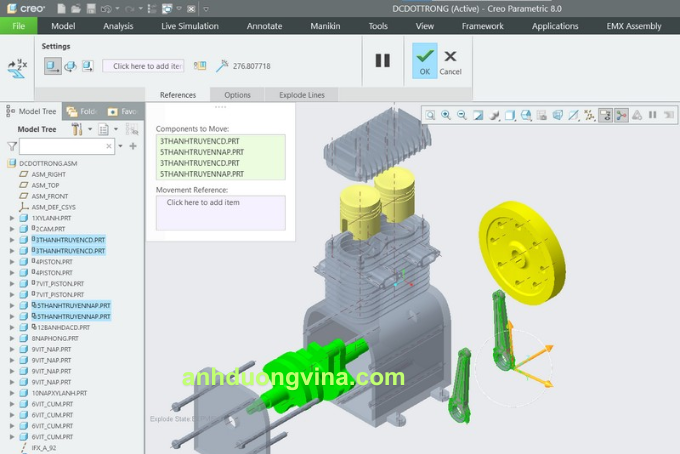The width and height of the screenshot is (680, 454).
Task: Select the Translate movement type icon
Action: pyautogui.click(x=52, y=66)
